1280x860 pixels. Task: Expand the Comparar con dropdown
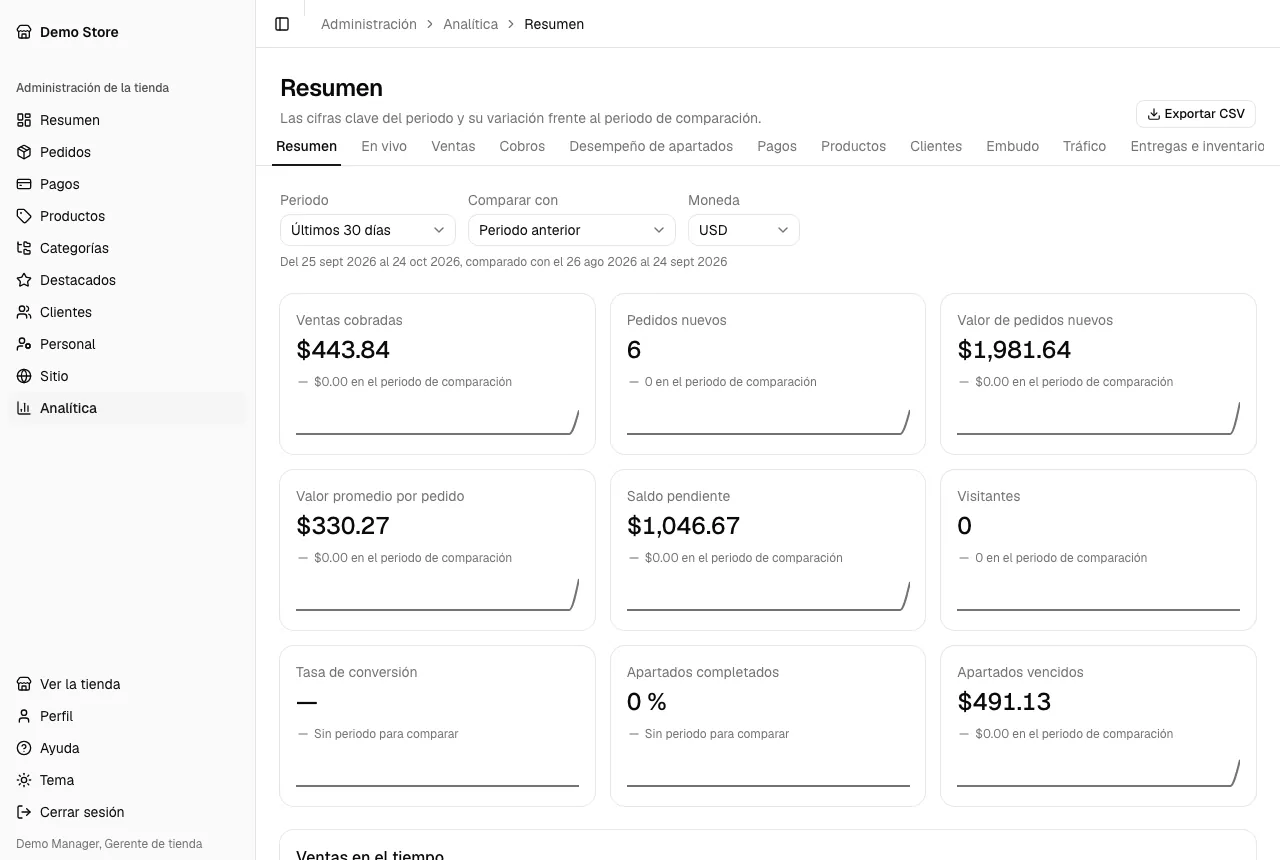coord(572,230)
